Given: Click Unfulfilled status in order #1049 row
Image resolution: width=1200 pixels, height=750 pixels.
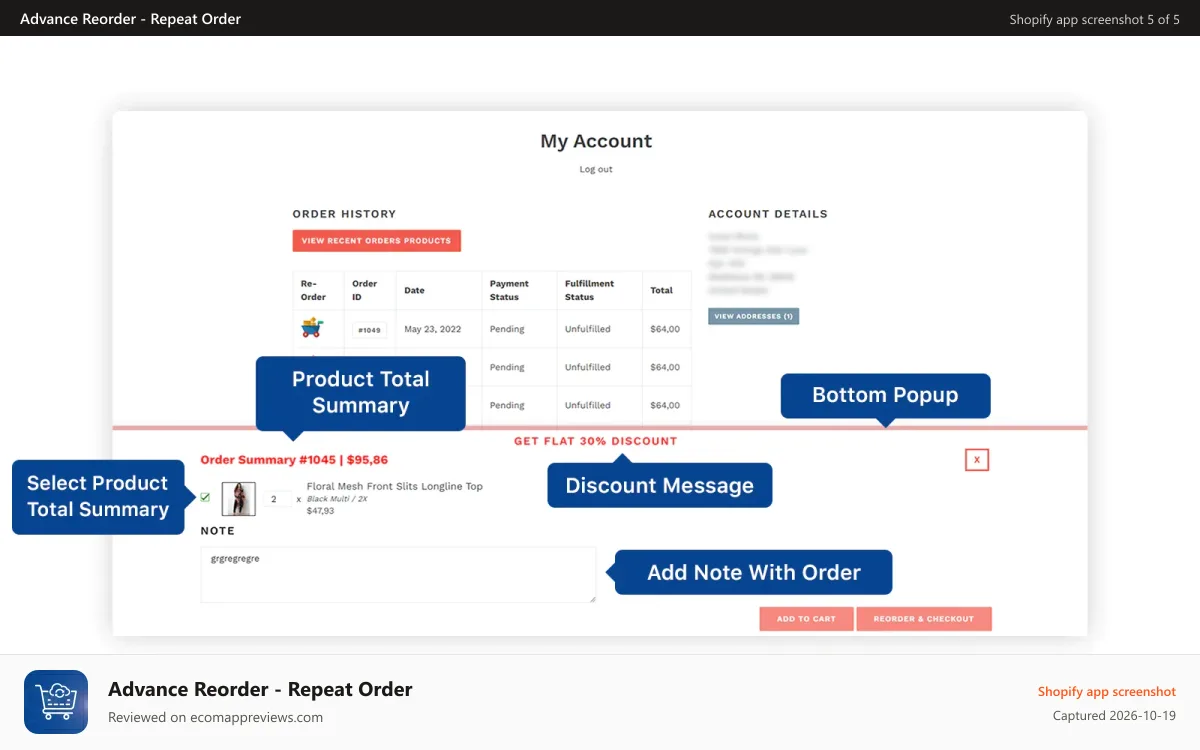Looking at the screenshot, I should pyautogui.click(x=587, y=329).
